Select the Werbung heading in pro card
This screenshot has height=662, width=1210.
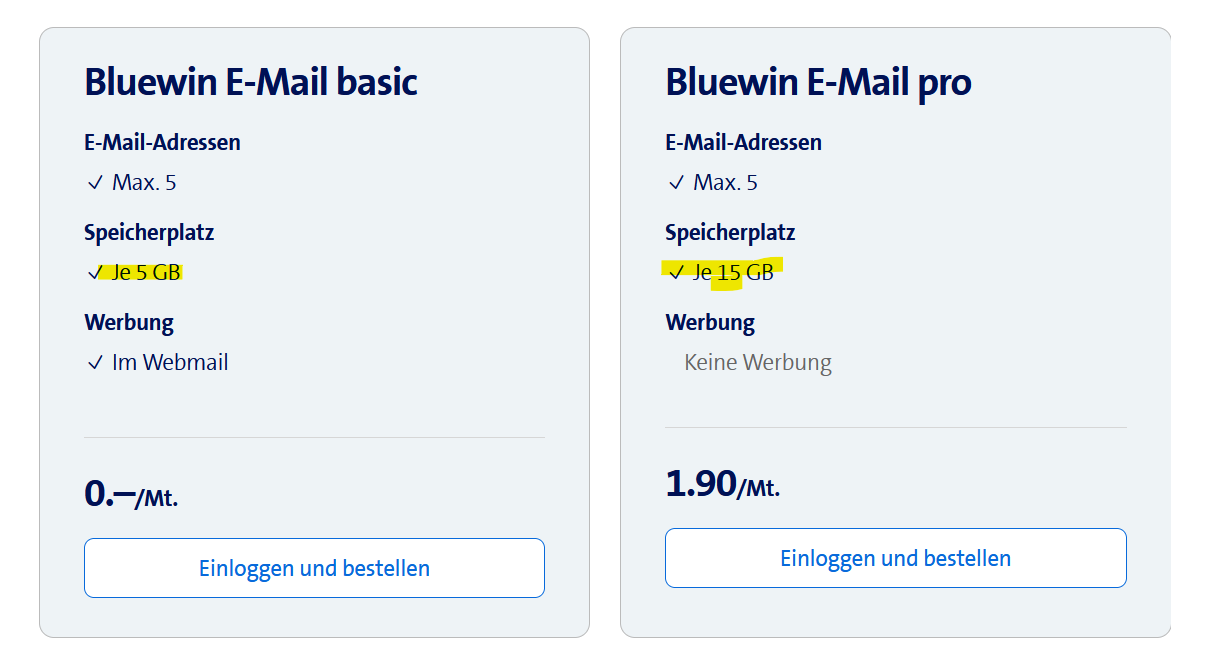pos(710,322)
